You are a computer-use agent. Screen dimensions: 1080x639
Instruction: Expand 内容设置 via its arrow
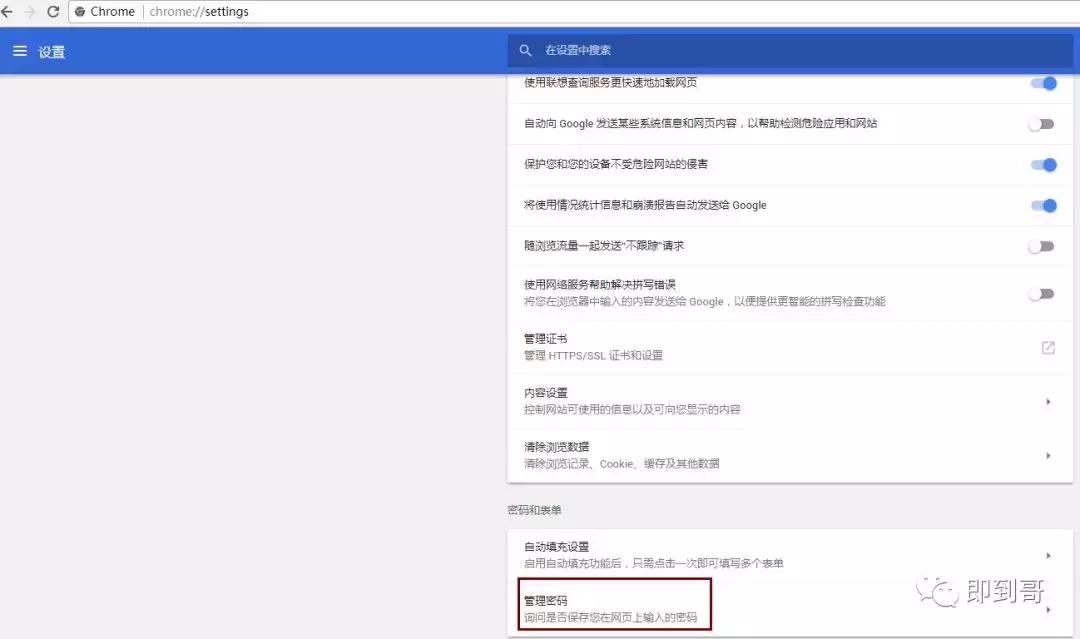pyautogui.click(x=1050, y=400)
